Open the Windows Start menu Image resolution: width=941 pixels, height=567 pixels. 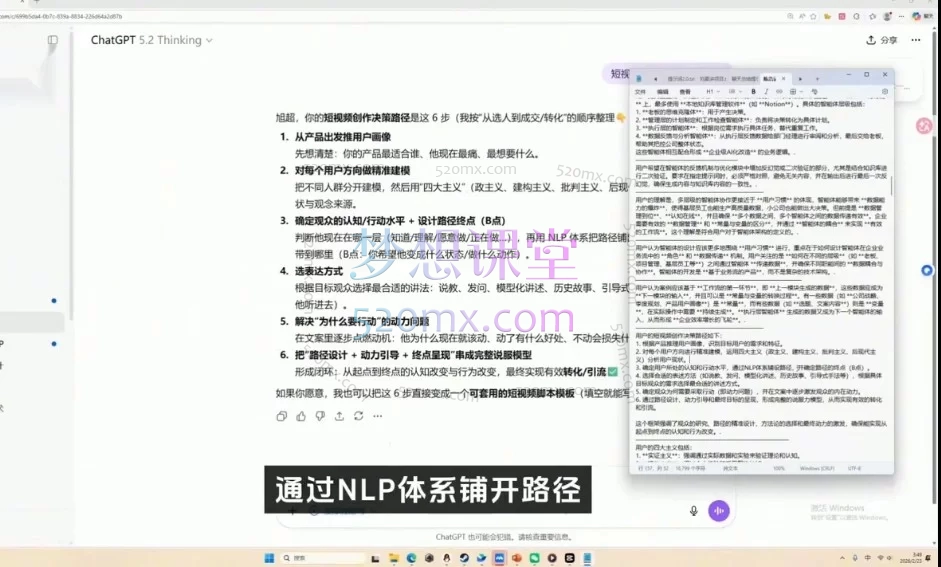click(269, 558)
